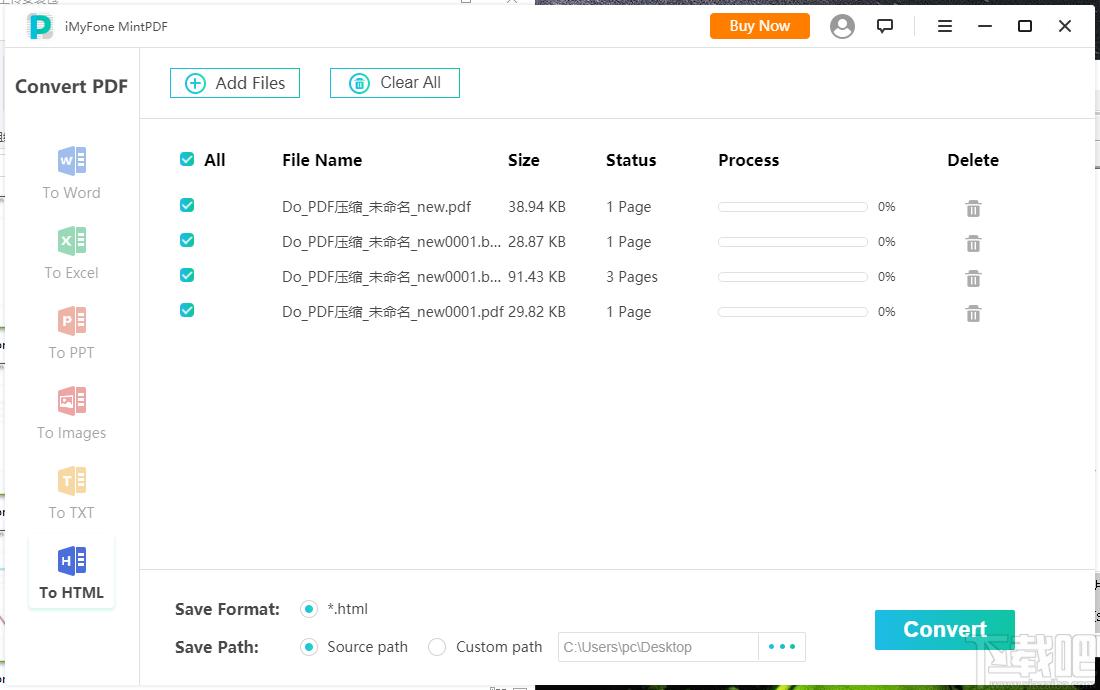
Task: Open the hamburger menu in title bar
Action: pos(945,26)
